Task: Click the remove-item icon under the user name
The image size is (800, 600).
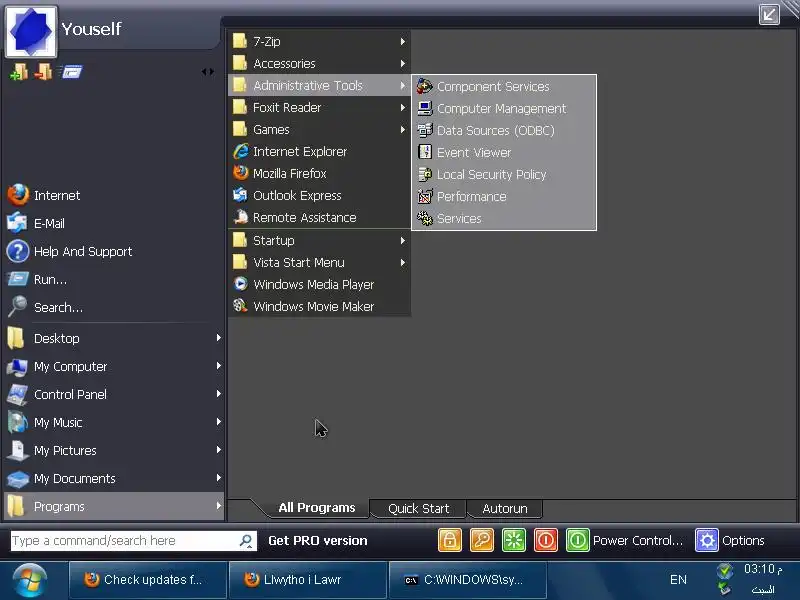Action: (x=43, y=72)
